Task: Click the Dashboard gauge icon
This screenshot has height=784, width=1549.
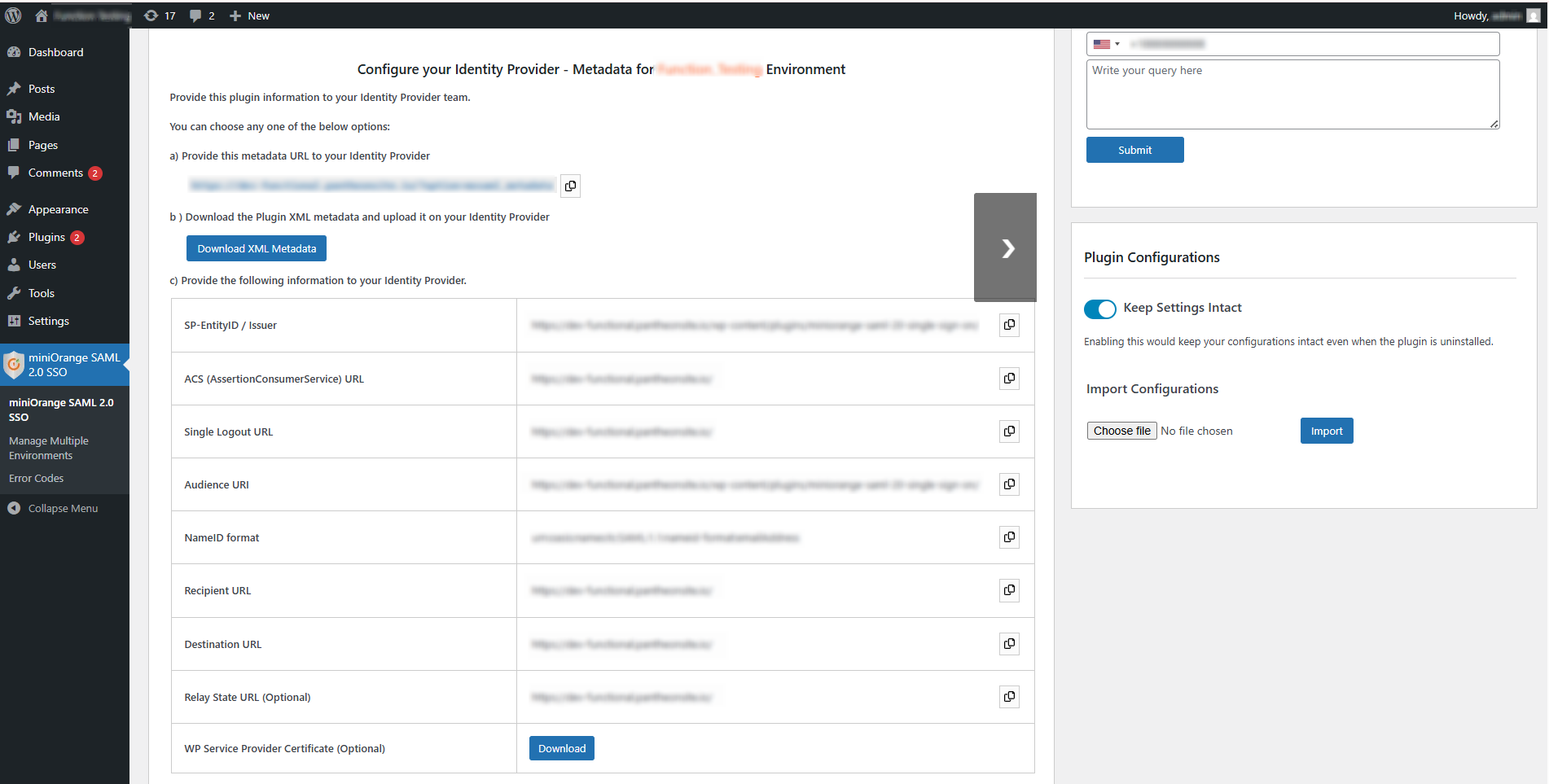Action: coord(14,52)
